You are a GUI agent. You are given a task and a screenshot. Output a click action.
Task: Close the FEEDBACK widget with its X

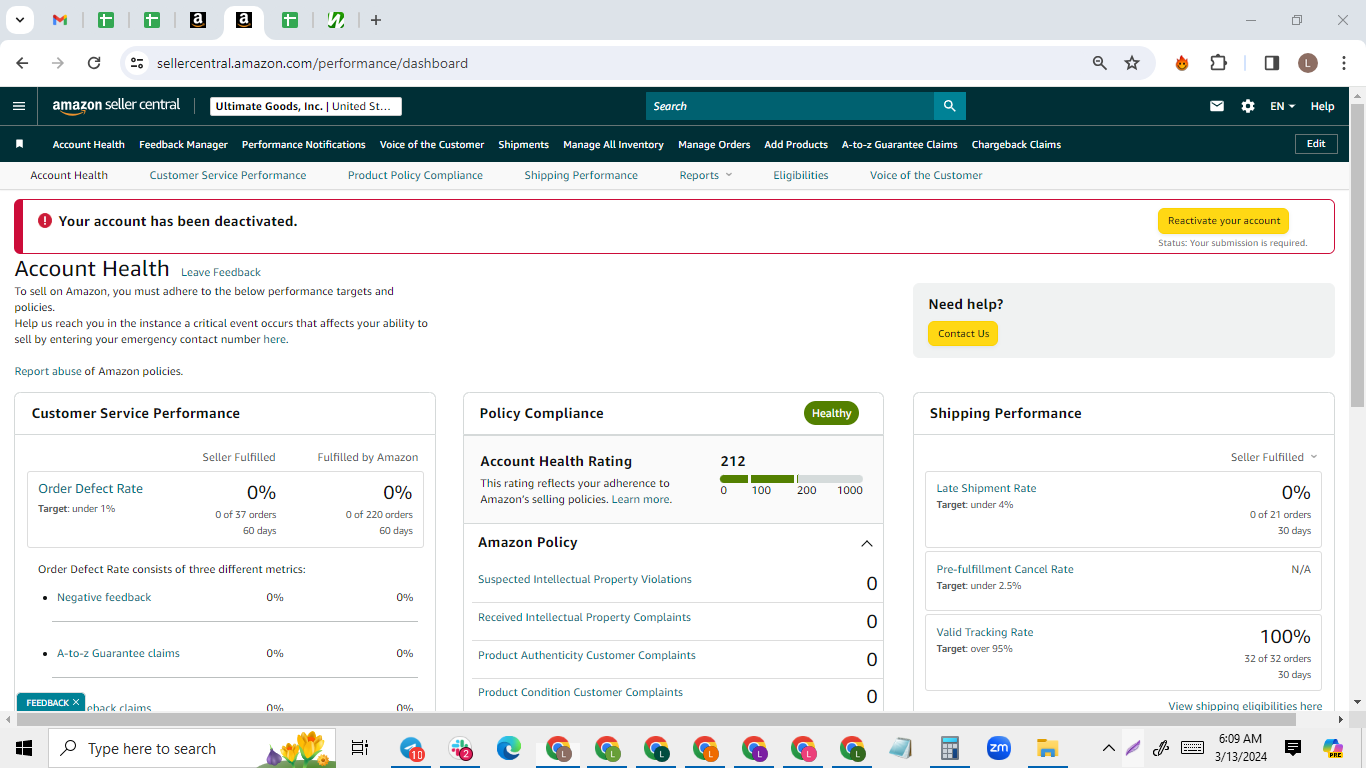coord(76,703)
